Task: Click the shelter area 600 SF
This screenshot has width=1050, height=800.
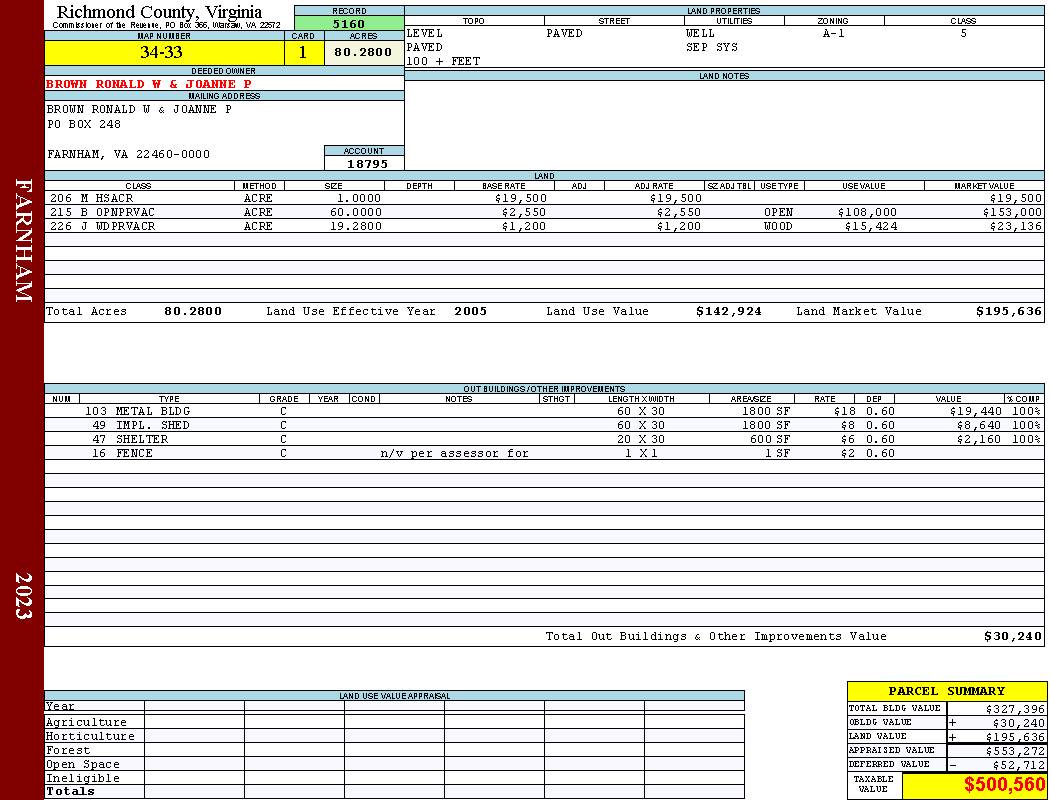Action: 770,440
